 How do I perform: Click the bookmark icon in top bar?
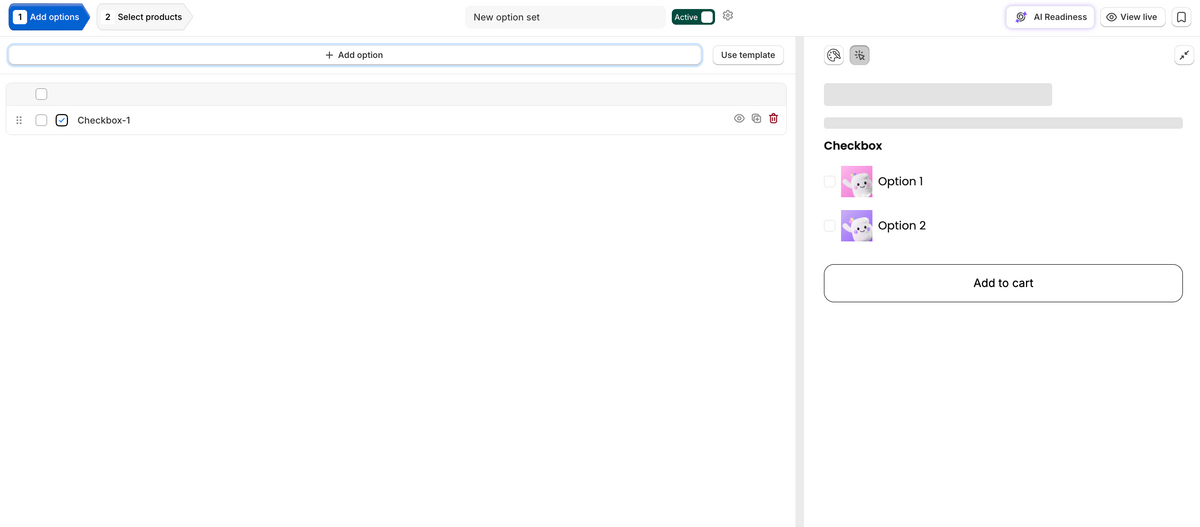click(1181, 17)
